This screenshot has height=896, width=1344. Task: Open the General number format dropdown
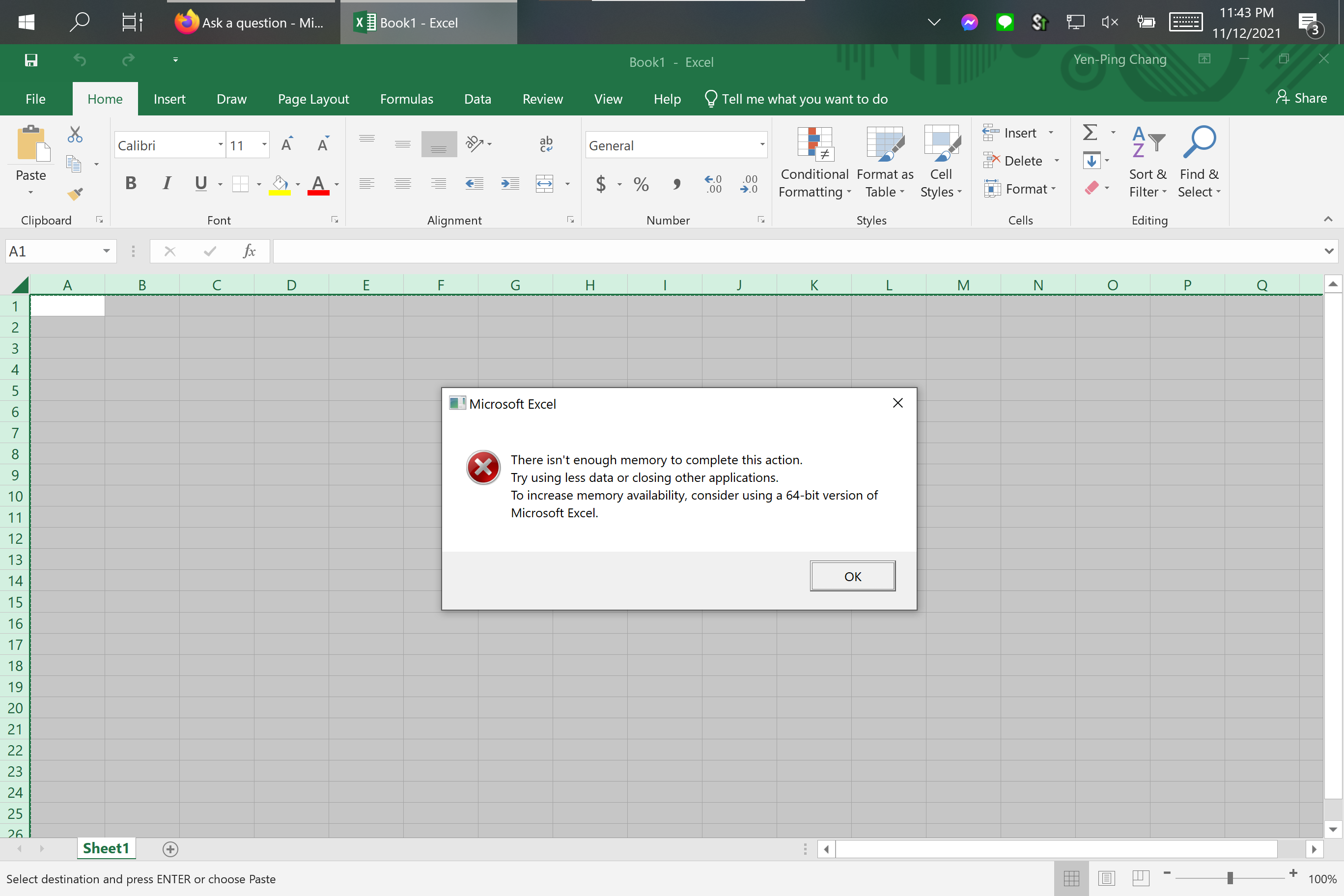tap(762, 145)
